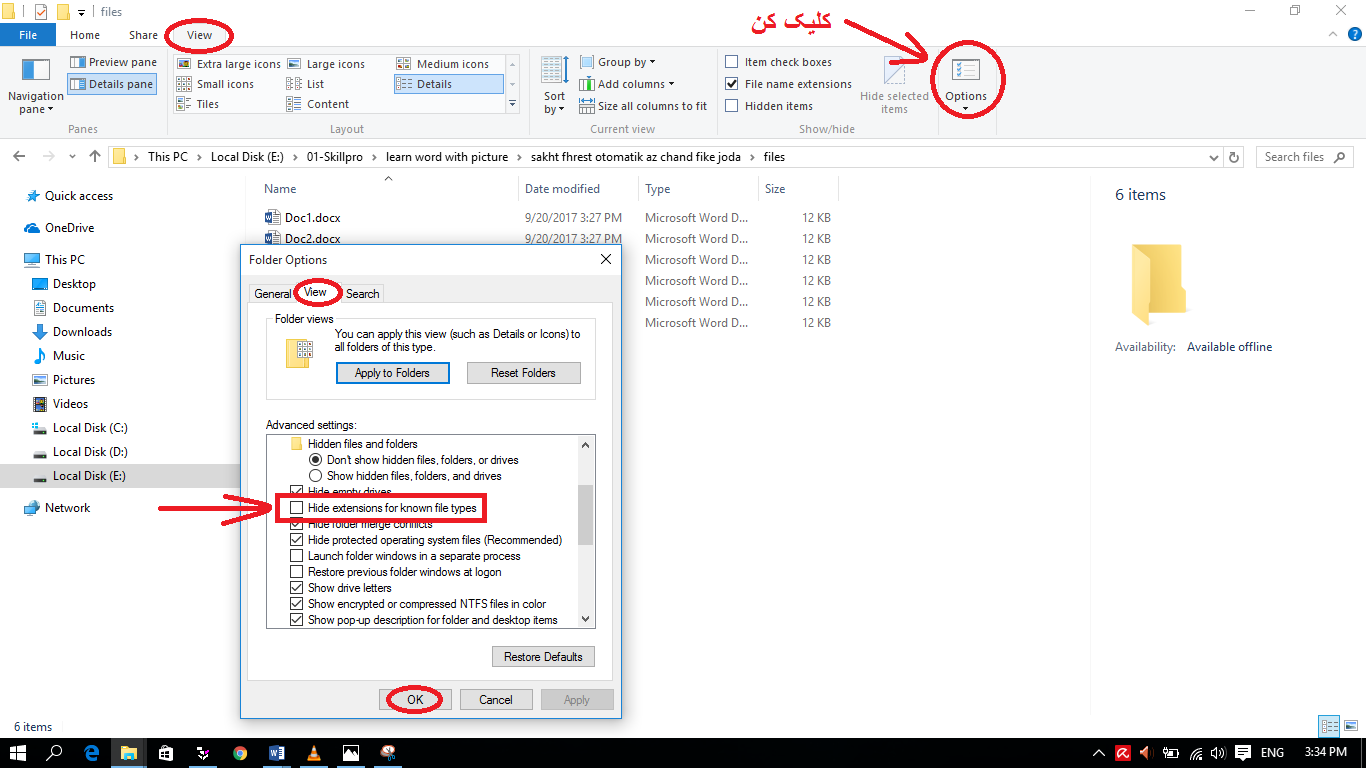Open VLC media player from taskbar
Screen dimensions: 1366x768
(x=314, y=753)
